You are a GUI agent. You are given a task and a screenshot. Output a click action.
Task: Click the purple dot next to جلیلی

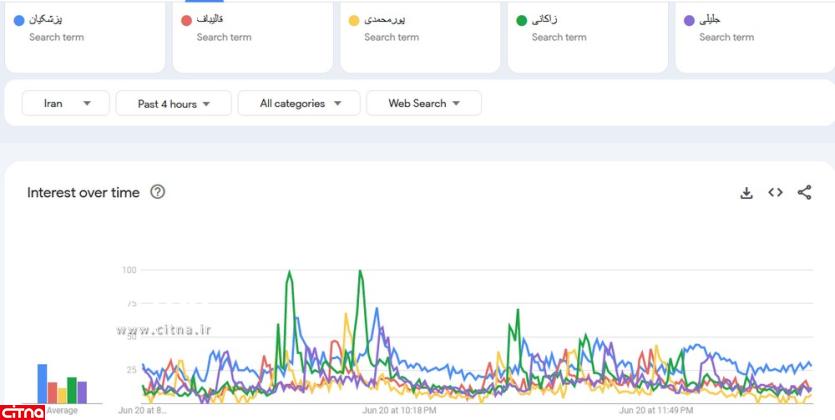[689, 20]
